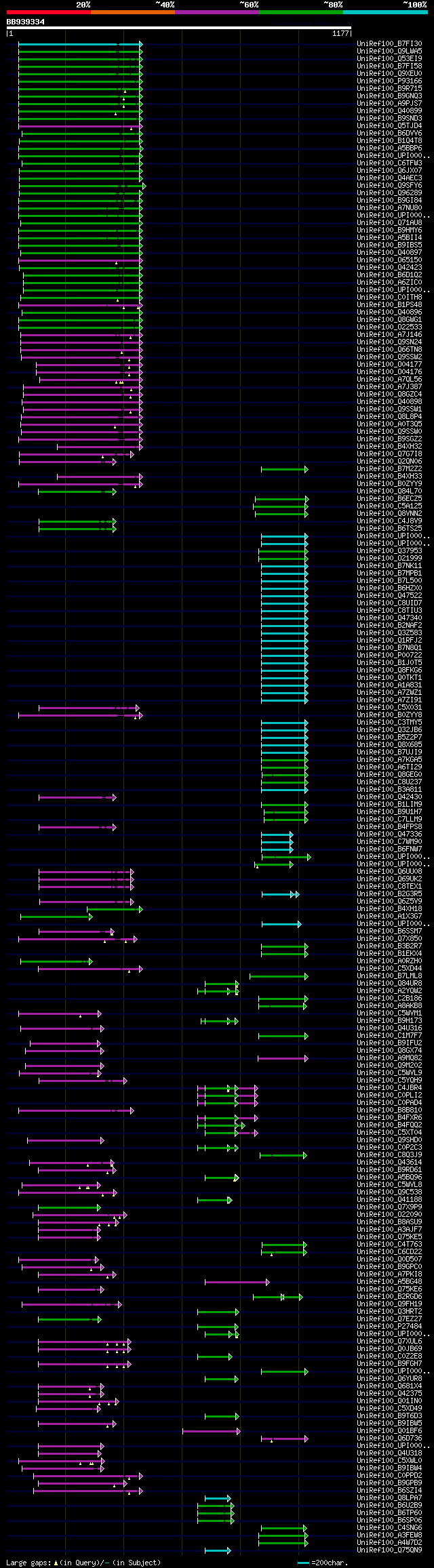The height and width of the screenshot is (1568, 434).
Task: Click hit label UniRef100_Q2QN06
Action: [x=389, y=462]
